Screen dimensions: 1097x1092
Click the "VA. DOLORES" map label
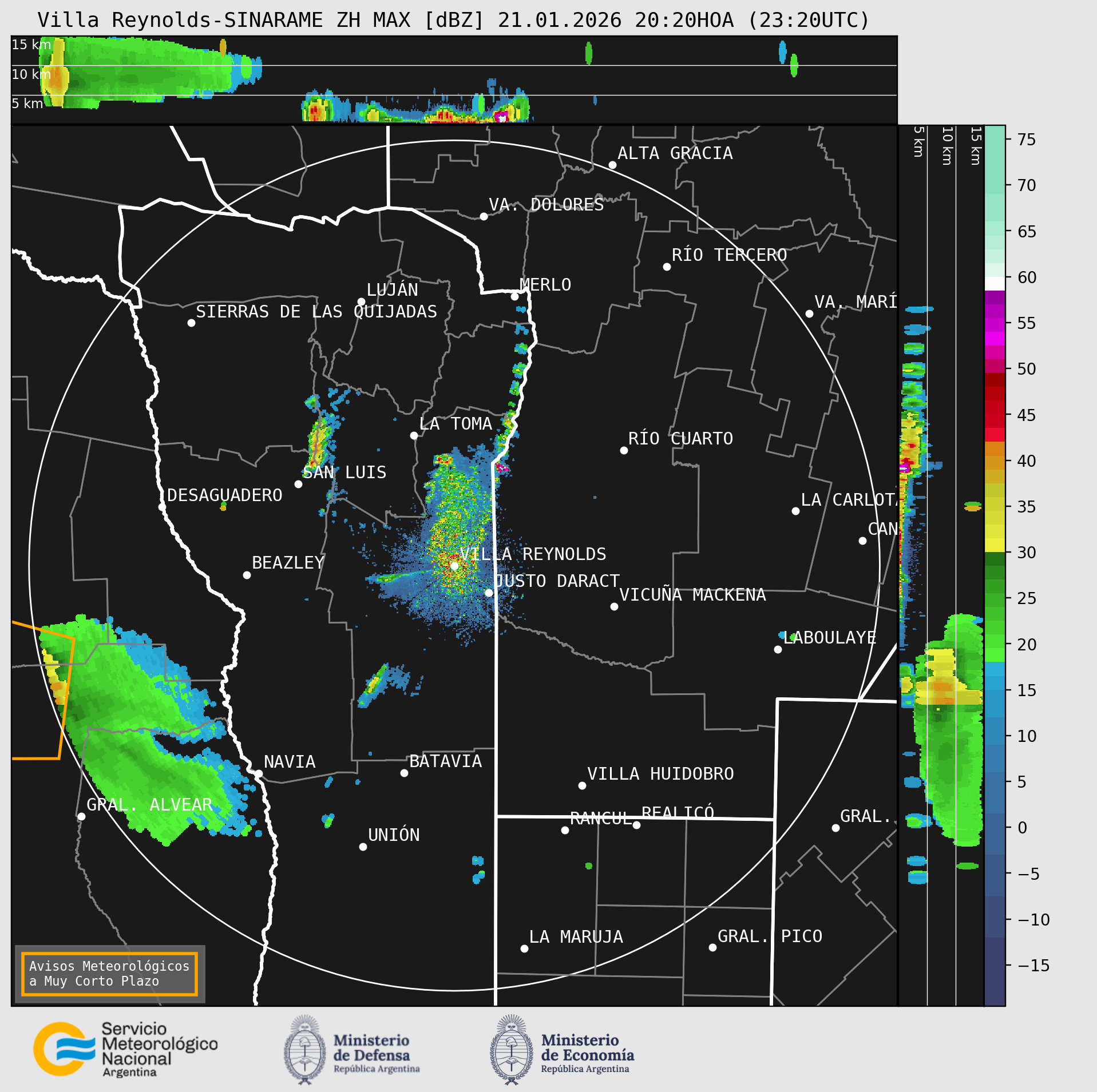point(546,204)
